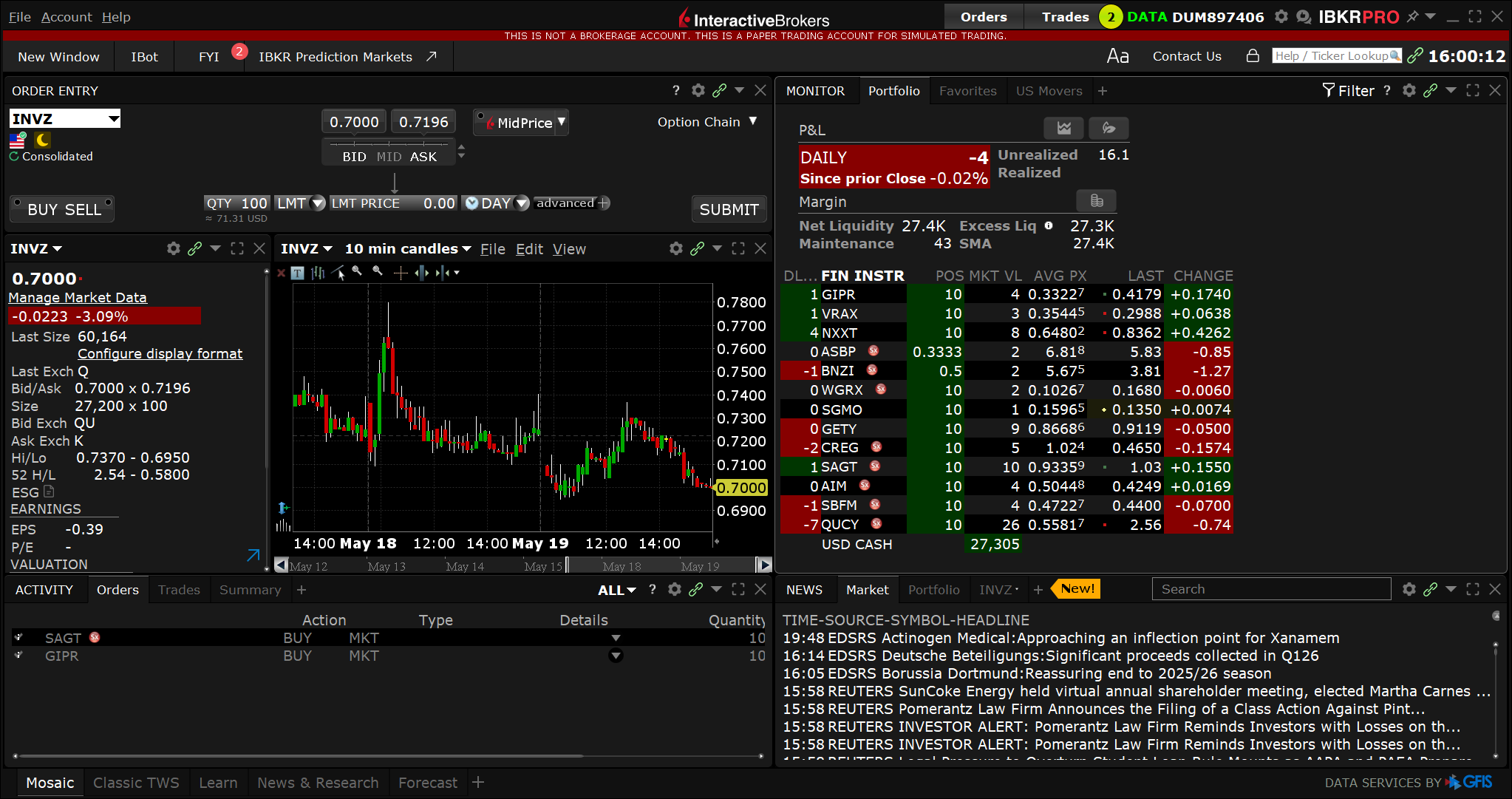The width and height of the screenshot is (1512, 799).
Task: Open the ESG document icon
Action: point(49,492)
